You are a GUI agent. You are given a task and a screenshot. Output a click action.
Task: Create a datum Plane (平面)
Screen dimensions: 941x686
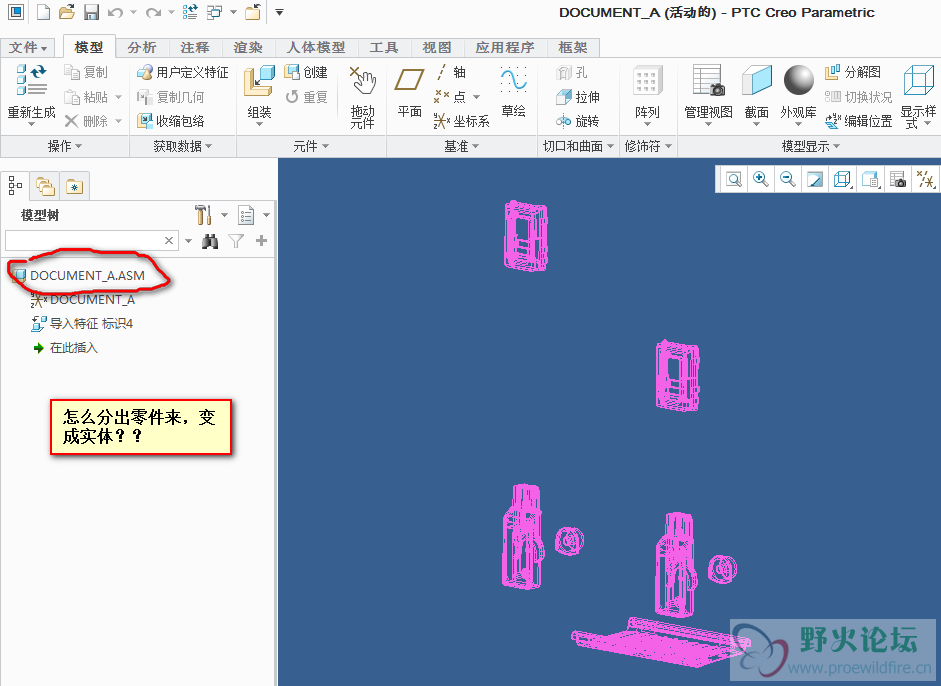[409, 93]
